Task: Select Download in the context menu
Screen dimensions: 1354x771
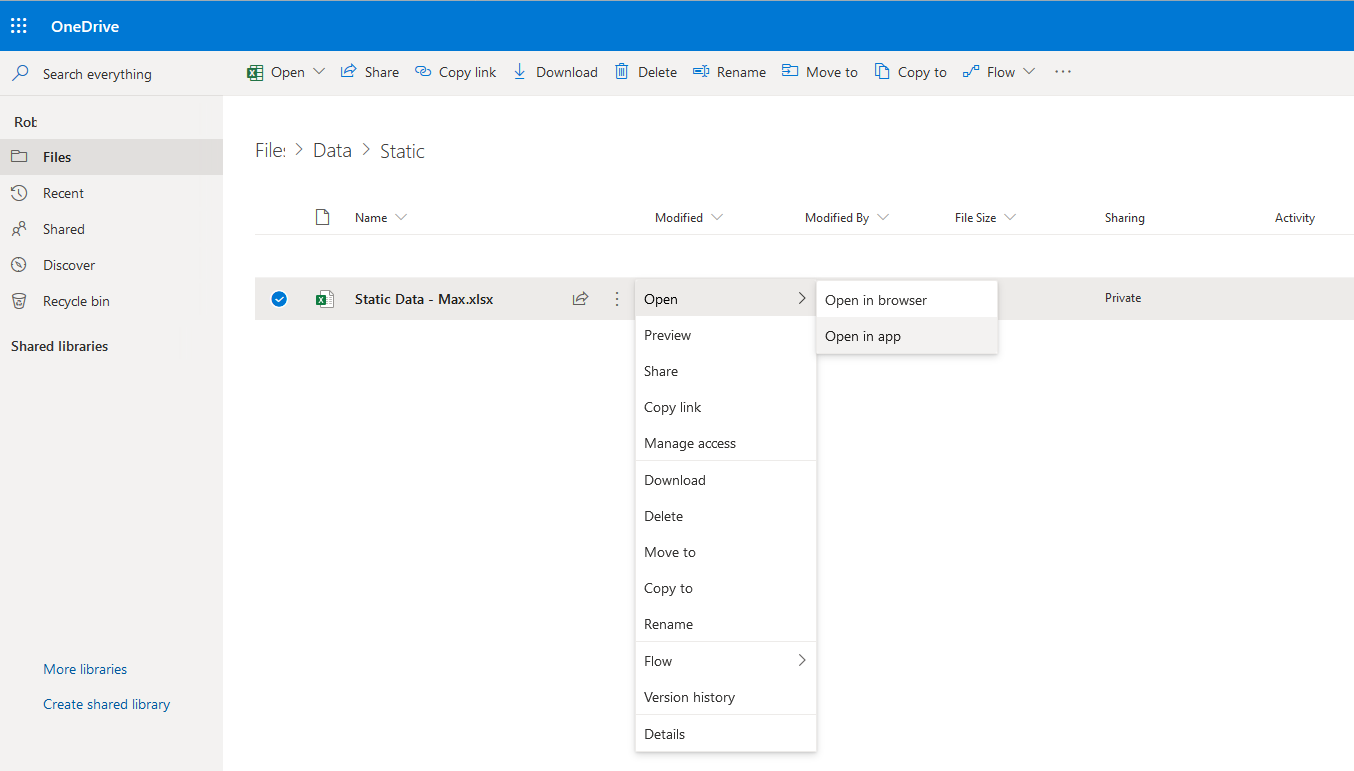Action: 726,480
